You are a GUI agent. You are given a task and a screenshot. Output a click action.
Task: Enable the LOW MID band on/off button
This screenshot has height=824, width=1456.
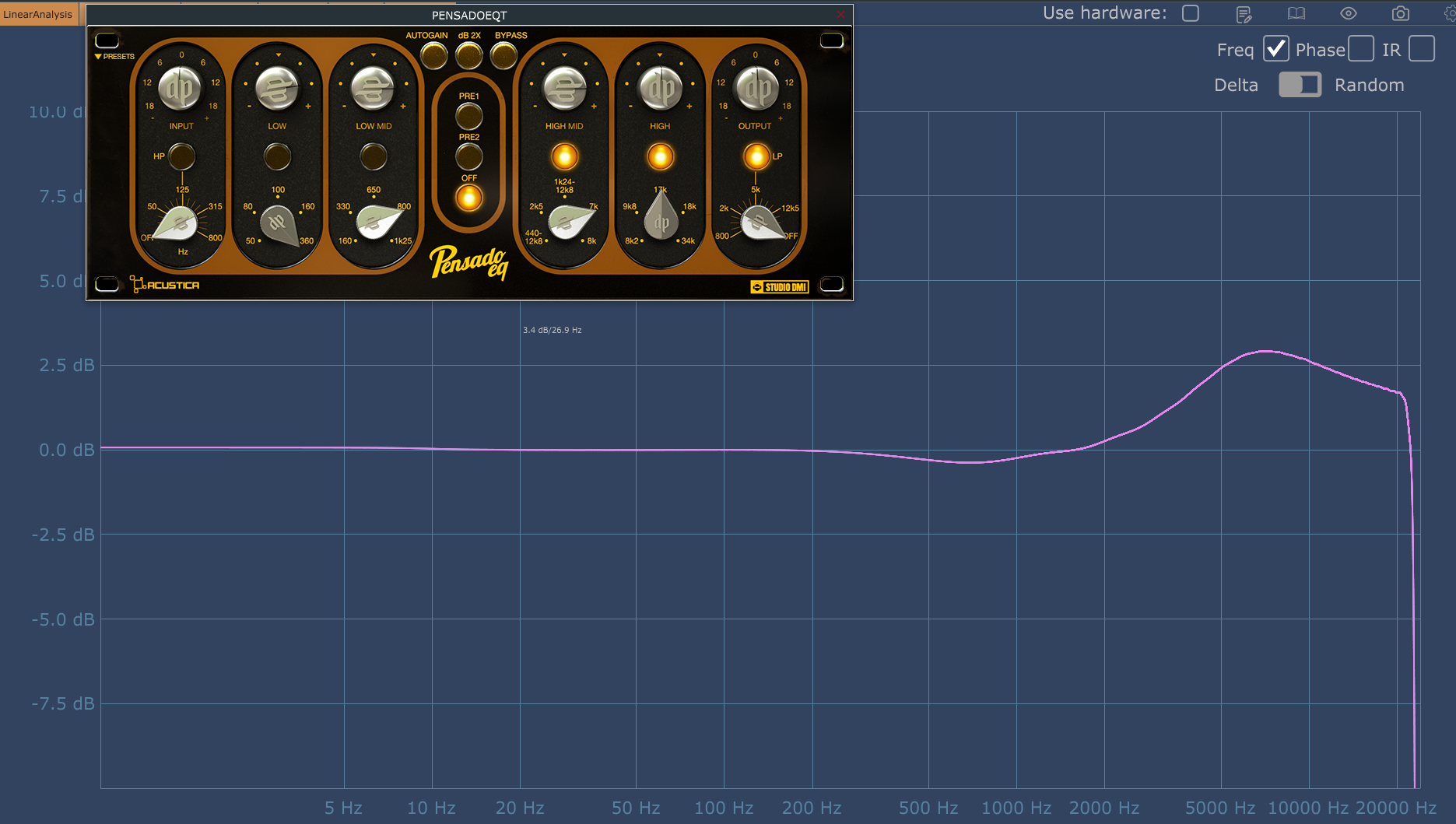[x=373, y=156]
